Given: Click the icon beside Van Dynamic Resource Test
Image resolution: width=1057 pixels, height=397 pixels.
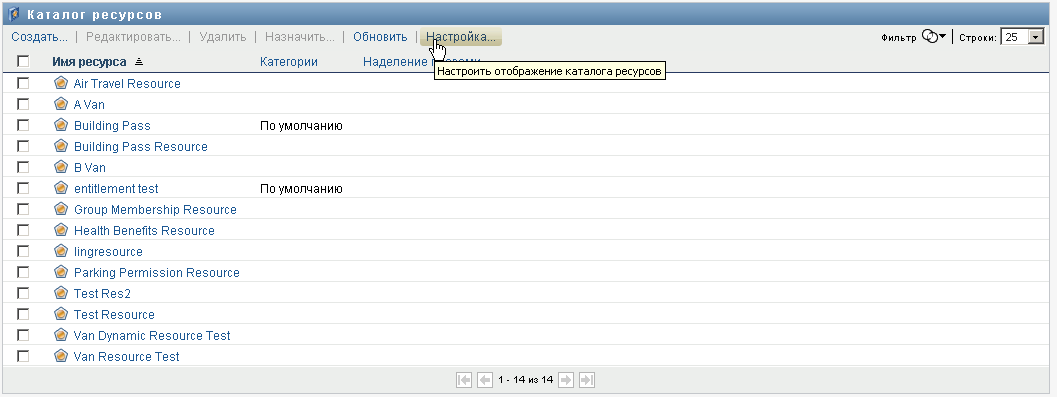Looking at the screenshot, I should [61, 335].
